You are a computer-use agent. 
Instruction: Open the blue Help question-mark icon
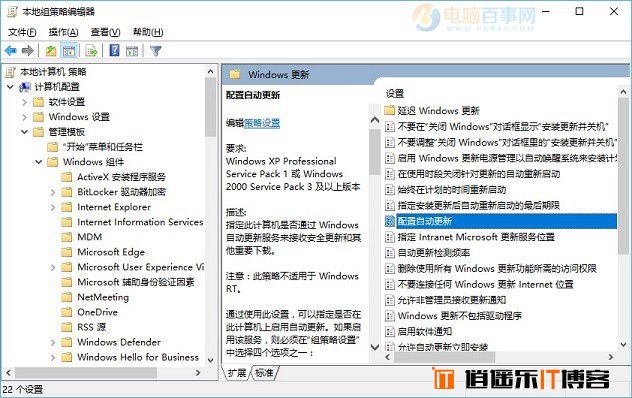click(114, 50)
